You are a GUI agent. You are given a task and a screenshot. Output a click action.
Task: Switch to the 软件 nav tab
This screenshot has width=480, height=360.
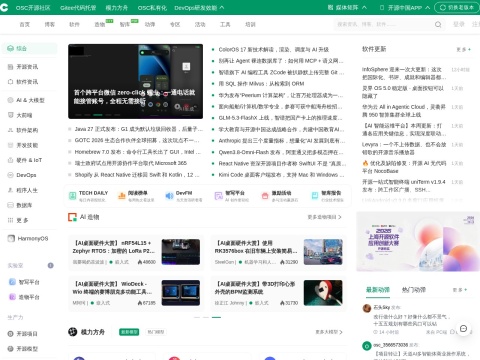pyautogui.click(x=74, y=24)
